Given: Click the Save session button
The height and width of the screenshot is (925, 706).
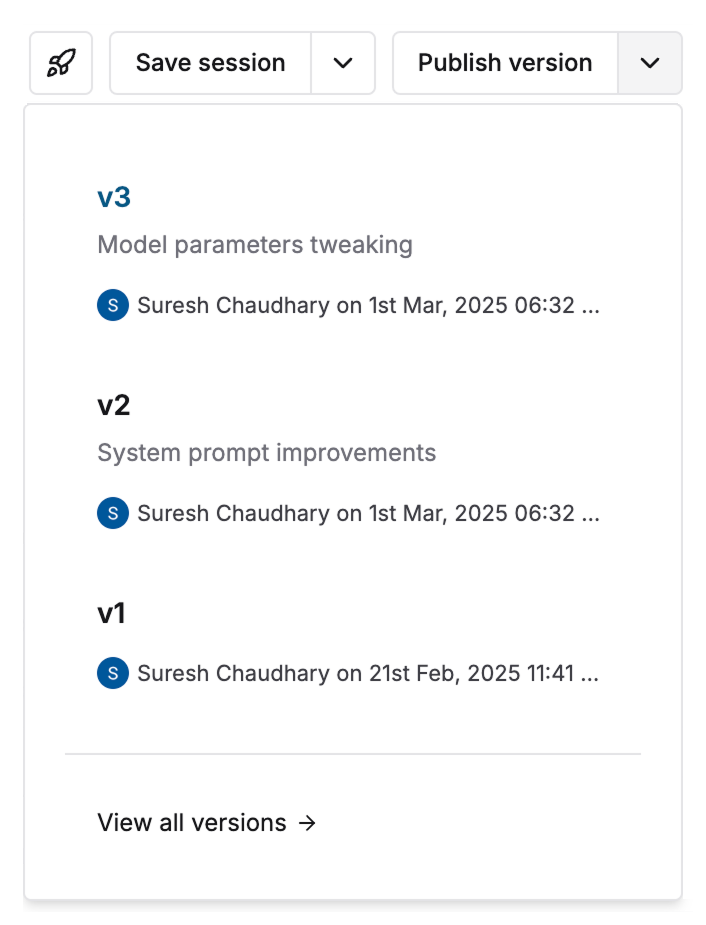Looking at the screenshot, I should pyautogui.click(x=211, y=63).
